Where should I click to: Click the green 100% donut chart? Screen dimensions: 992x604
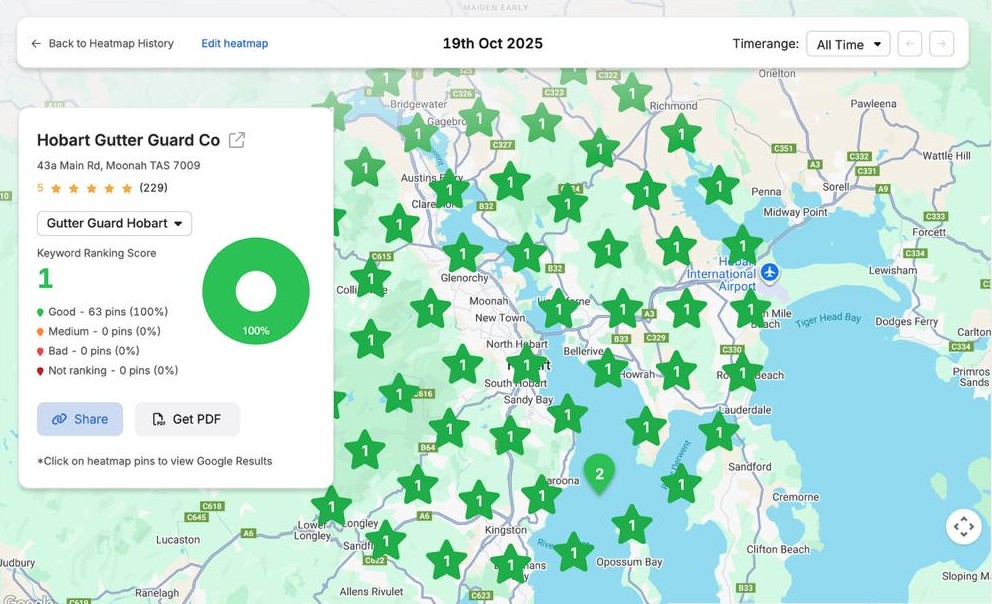(x=256, y=291)
